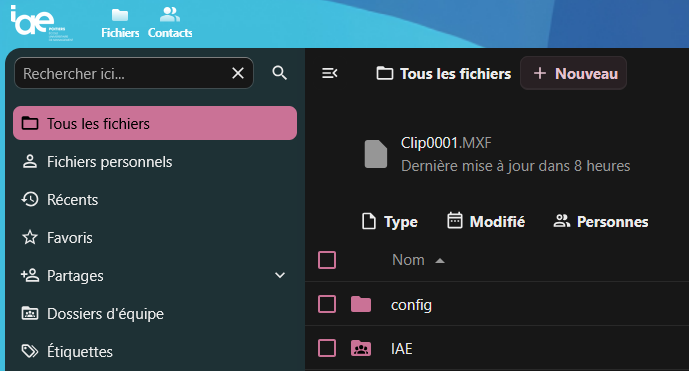Open the Clip0001.MXF upload entry
The width and height of the screenshot is (689, 371).
(x=497, y=154)
